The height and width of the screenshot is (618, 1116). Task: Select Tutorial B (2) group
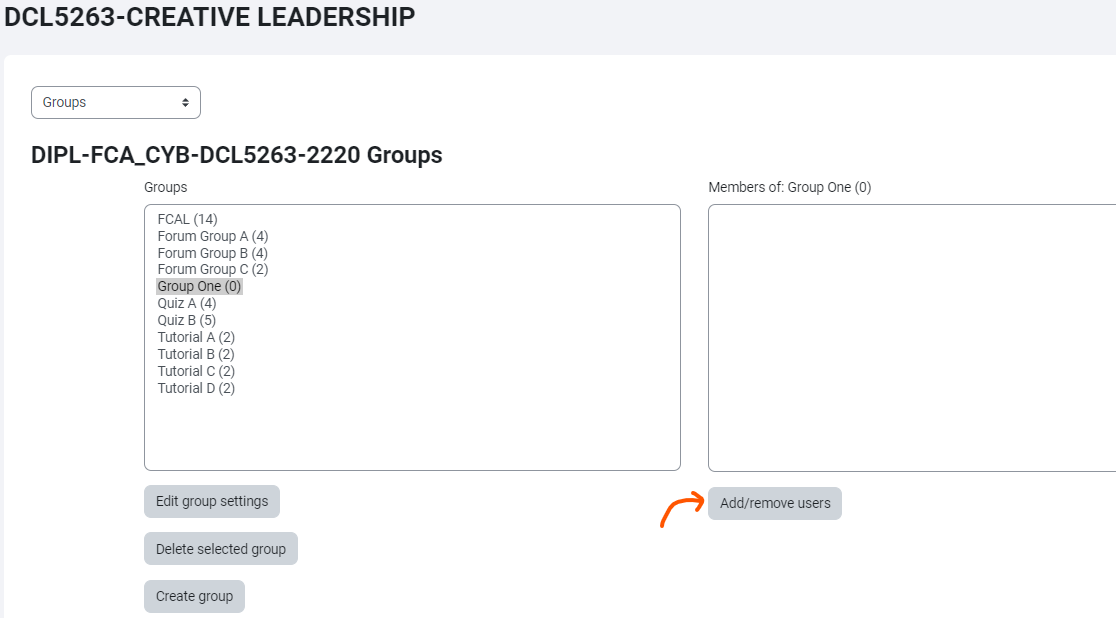(196, 354)
